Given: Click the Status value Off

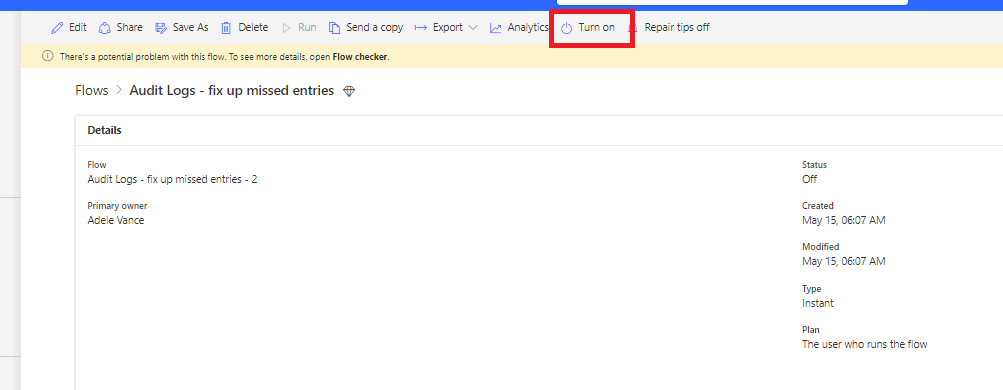Looking at the screenshot, I should (x=809, y=179).
